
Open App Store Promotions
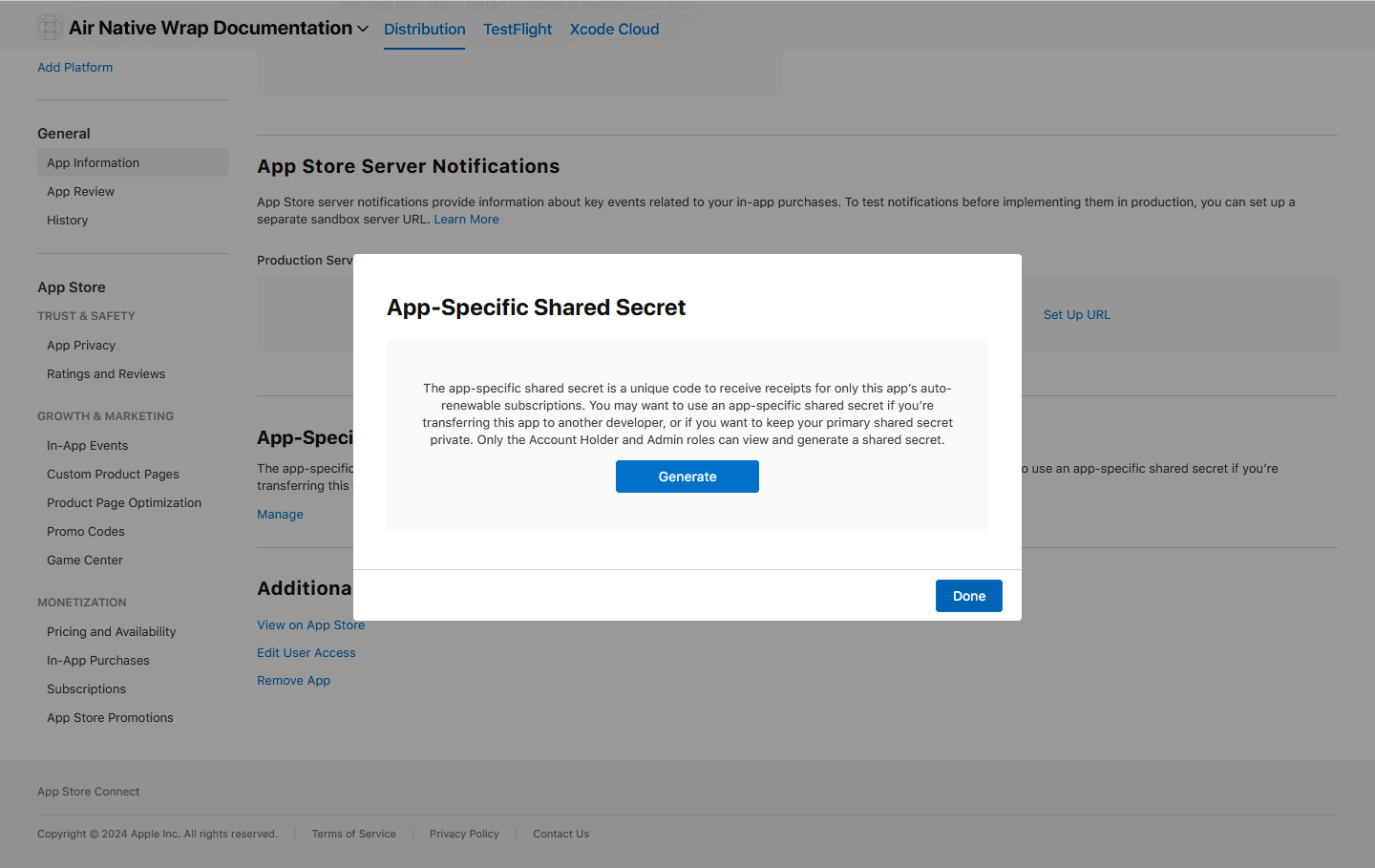tap(110, 718)
